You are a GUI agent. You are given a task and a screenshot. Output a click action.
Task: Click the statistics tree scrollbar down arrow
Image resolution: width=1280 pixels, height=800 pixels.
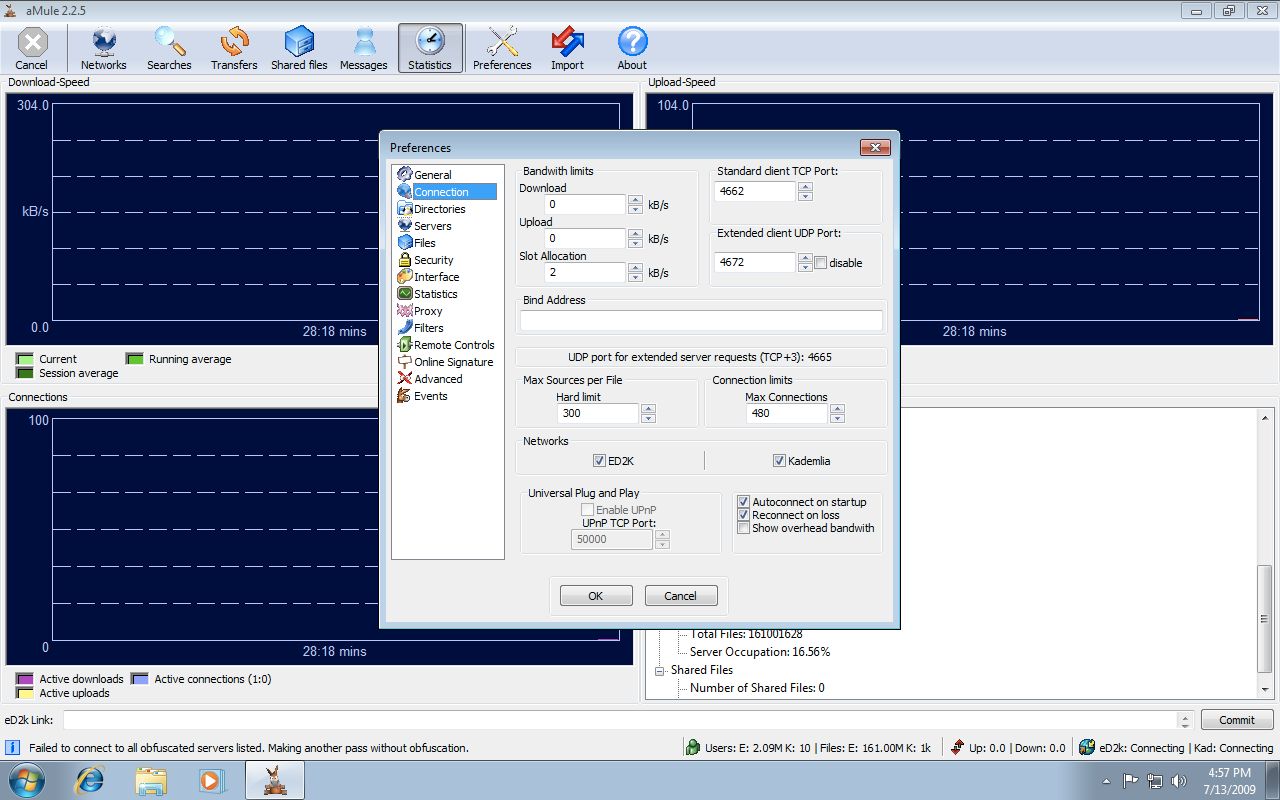point(1265,690)
